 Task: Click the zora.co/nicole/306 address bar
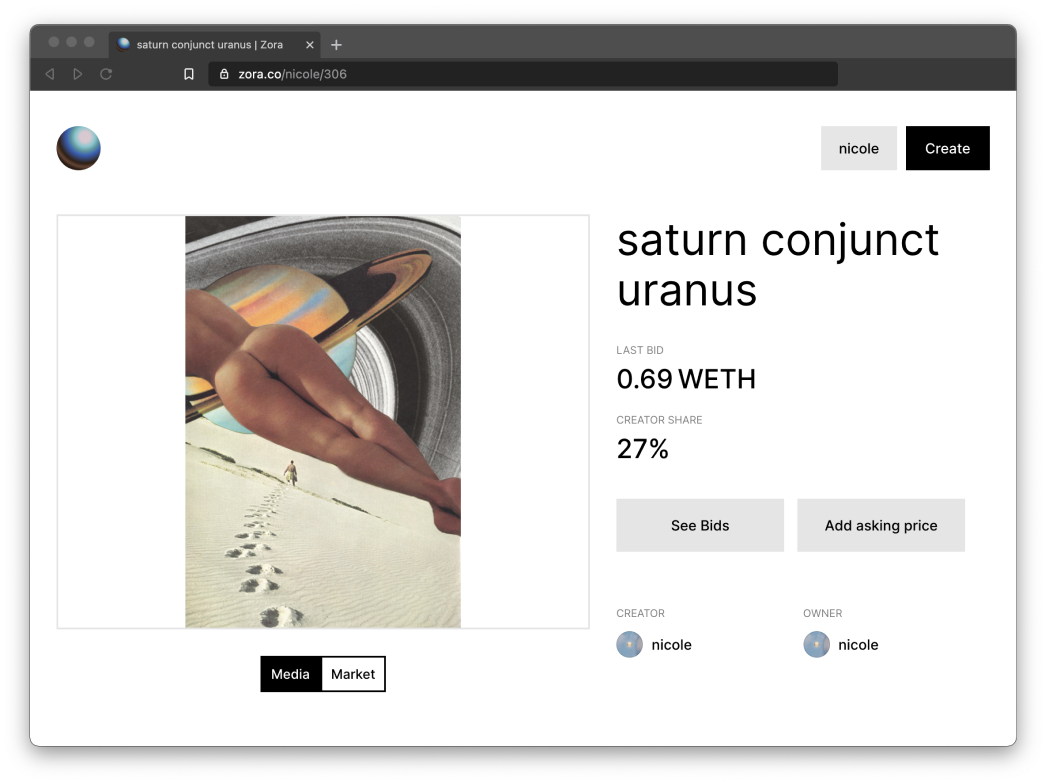point(523,74)
